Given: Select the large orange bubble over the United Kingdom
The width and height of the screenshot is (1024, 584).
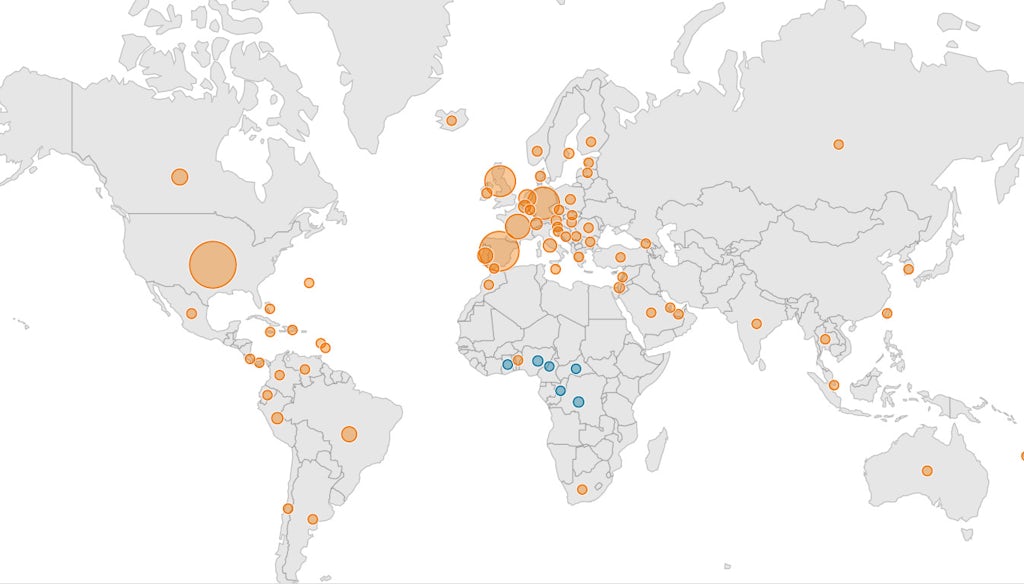Looking at the screenshot, I should 500,181.
